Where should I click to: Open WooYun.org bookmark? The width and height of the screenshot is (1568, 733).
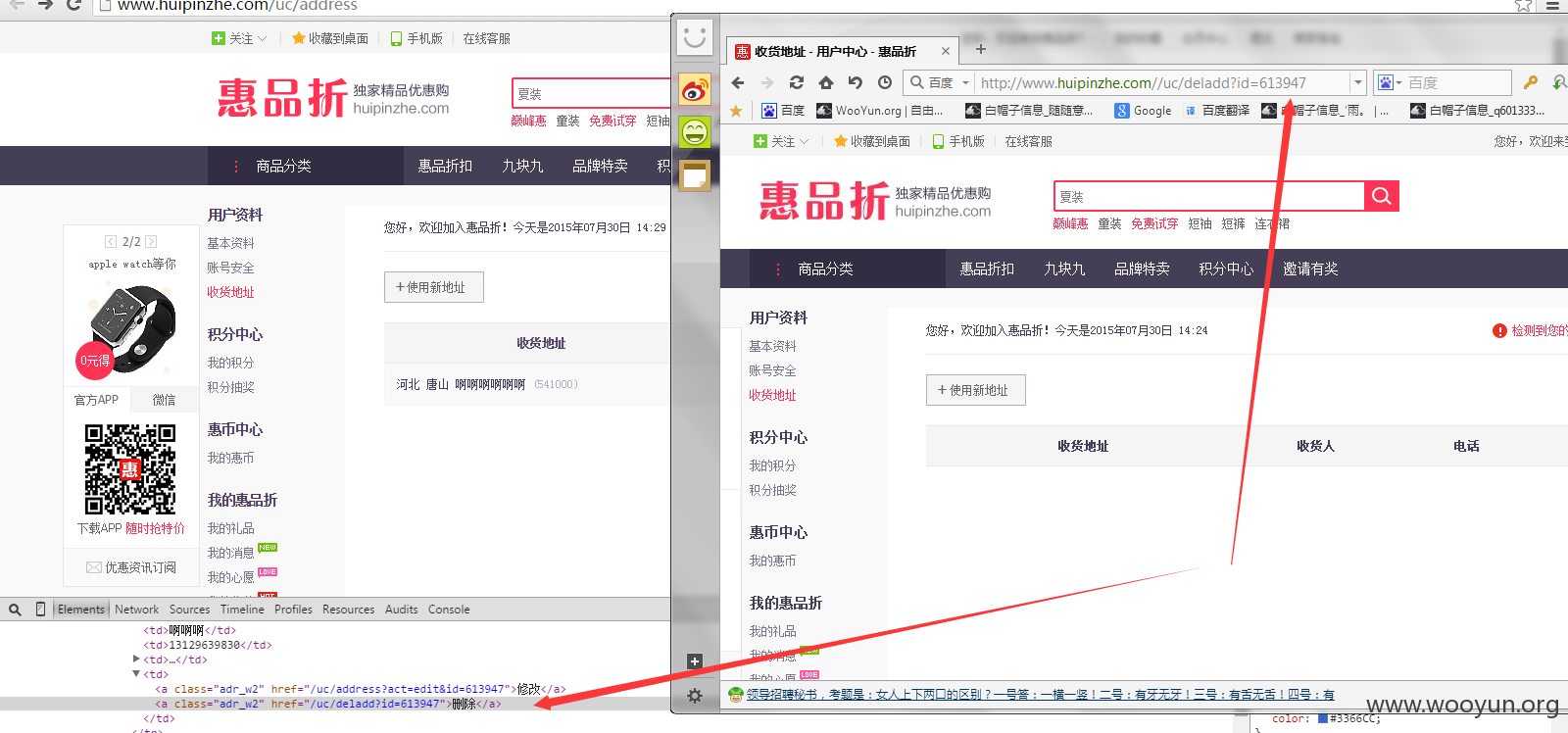coord(879,111)
